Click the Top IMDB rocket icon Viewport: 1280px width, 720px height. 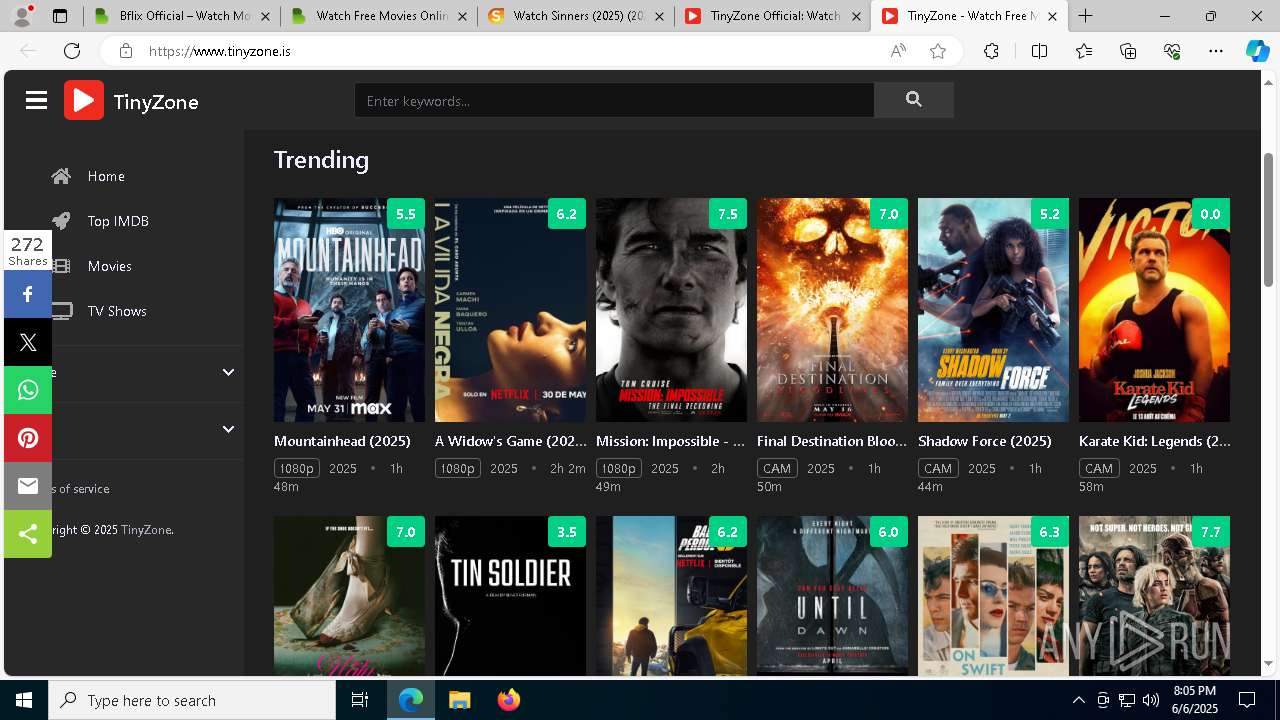[x=61, y=221]
